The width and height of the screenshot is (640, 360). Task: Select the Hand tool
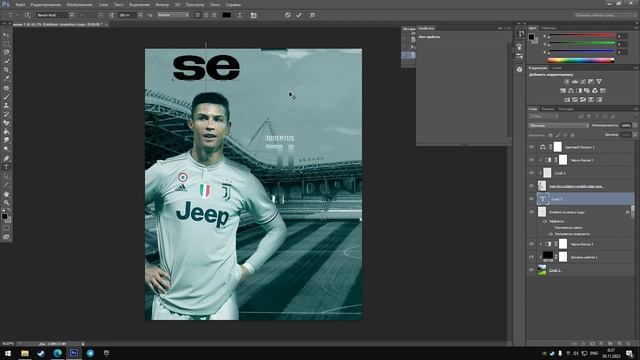(x=6, y=194)
